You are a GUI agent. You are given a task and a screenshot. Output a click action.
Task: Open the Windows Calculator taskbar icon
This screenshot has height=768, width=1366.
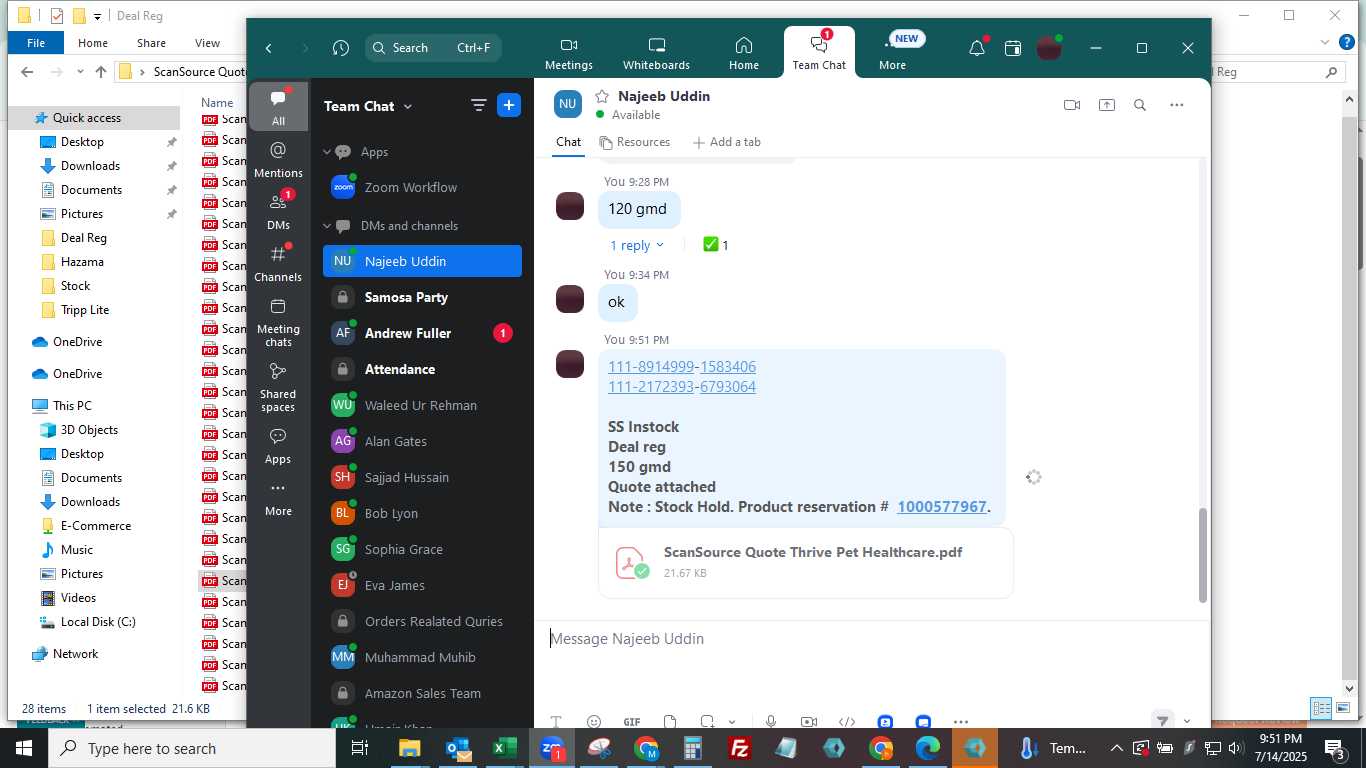(692, 748)
